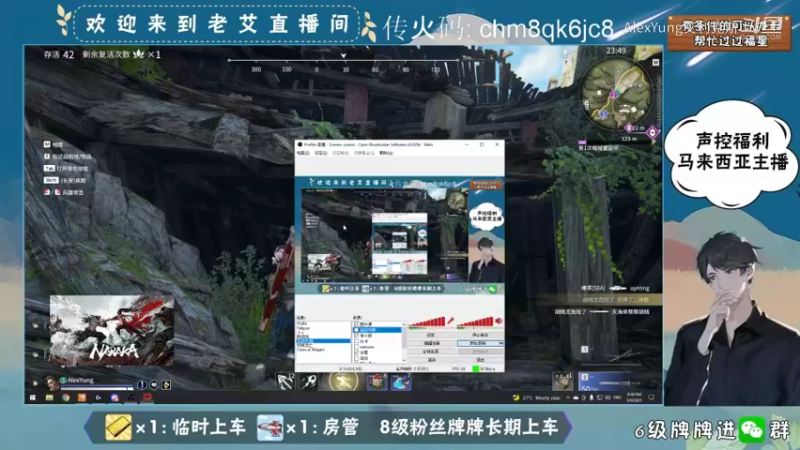Click the sources list scroll-up arrow

click(404, 324)
